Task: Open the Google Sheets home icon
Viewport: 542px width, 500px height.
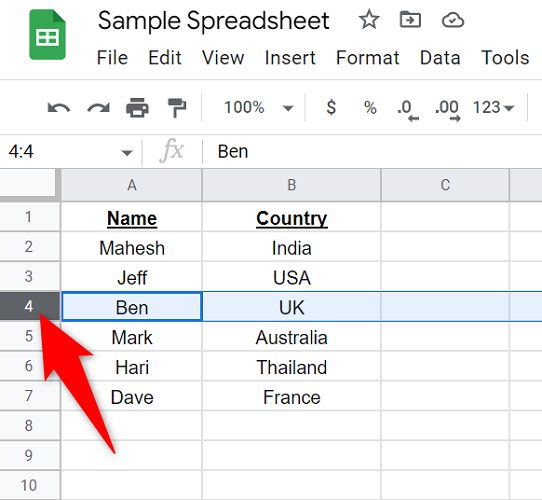Action: pyautogui.click(x=47, y=35)
